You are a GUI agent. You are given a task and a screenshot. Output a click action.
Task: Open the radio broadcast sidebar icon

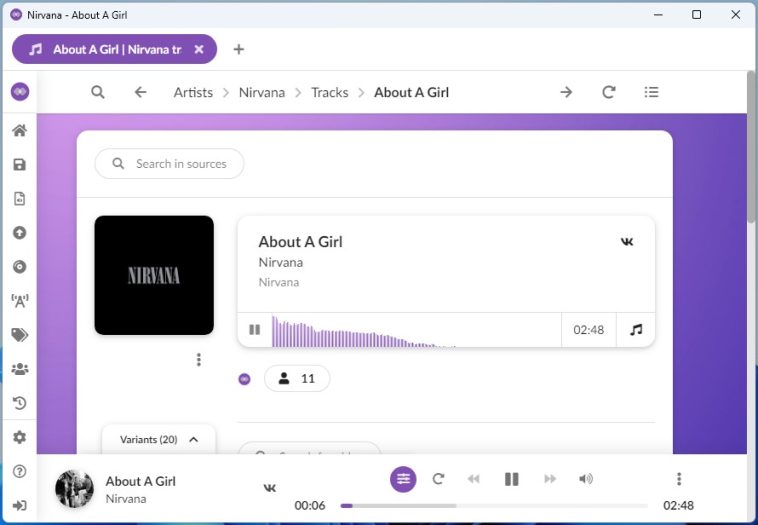pyautogui.click(x=20, y=301)
